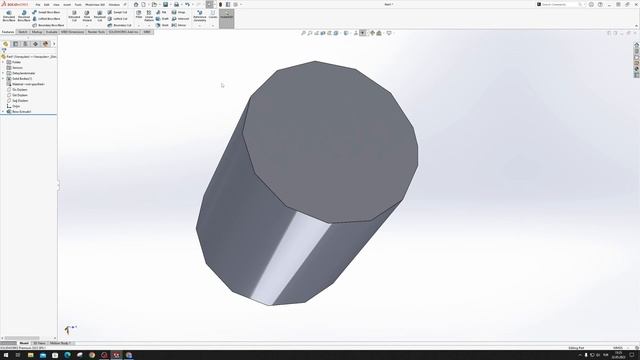The height and width of the screenshot is (360, 640).
Task: Open dropdown arrow under Fillet
Action: click(x=139, y=26)
